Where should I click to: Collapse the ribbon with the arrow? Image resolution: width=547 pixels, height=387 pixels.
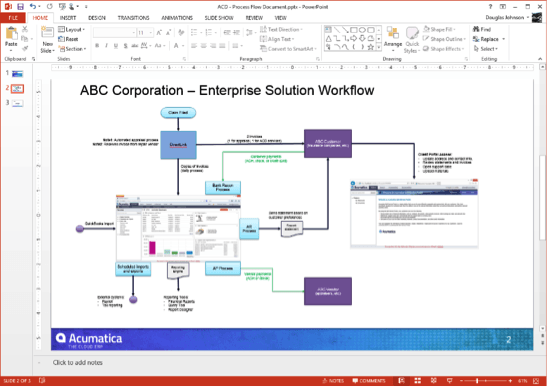coord(540,59)
